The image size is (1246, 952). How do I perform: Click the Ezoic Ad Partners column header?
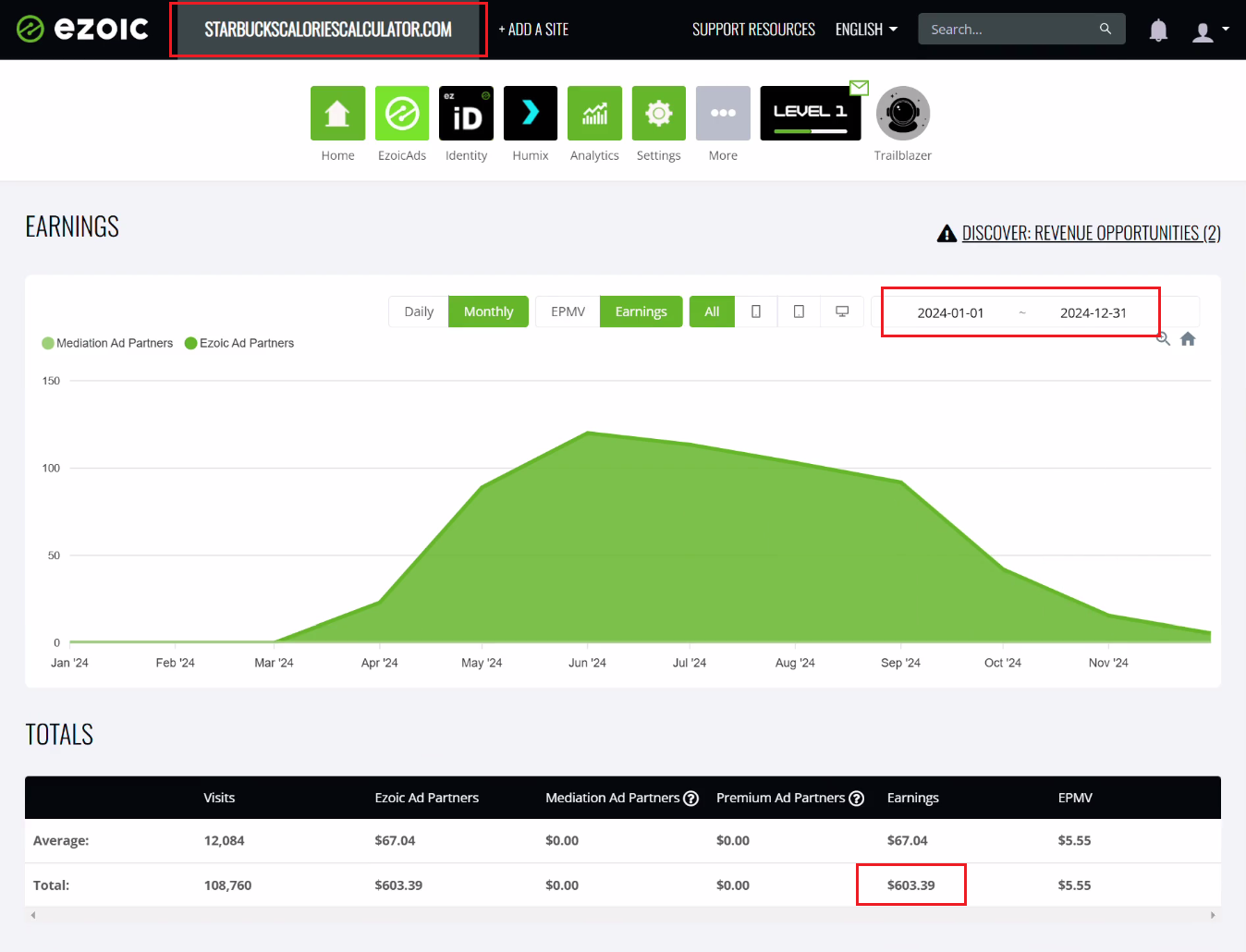(x=427, y=798)
